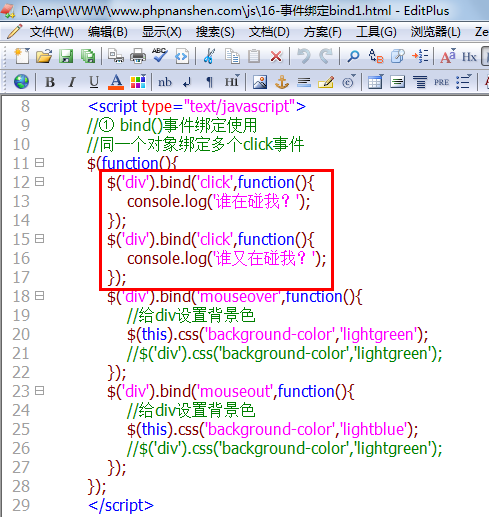
Task: Insert image tag icon
Action: [x=260, y=82]
